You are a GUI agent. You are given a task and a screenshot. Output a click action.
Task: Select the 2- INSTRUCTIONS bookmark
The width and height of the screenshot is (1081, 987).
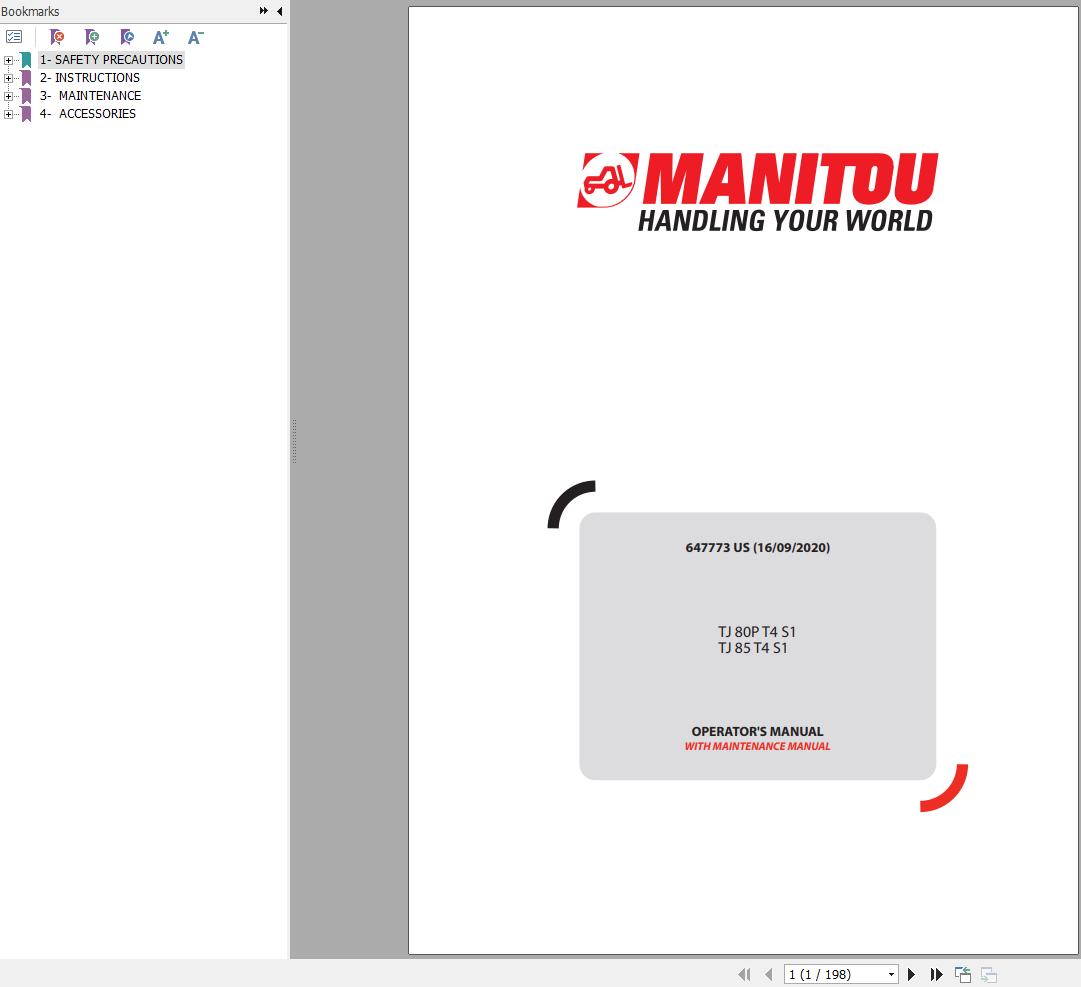(x=90, y=78)
